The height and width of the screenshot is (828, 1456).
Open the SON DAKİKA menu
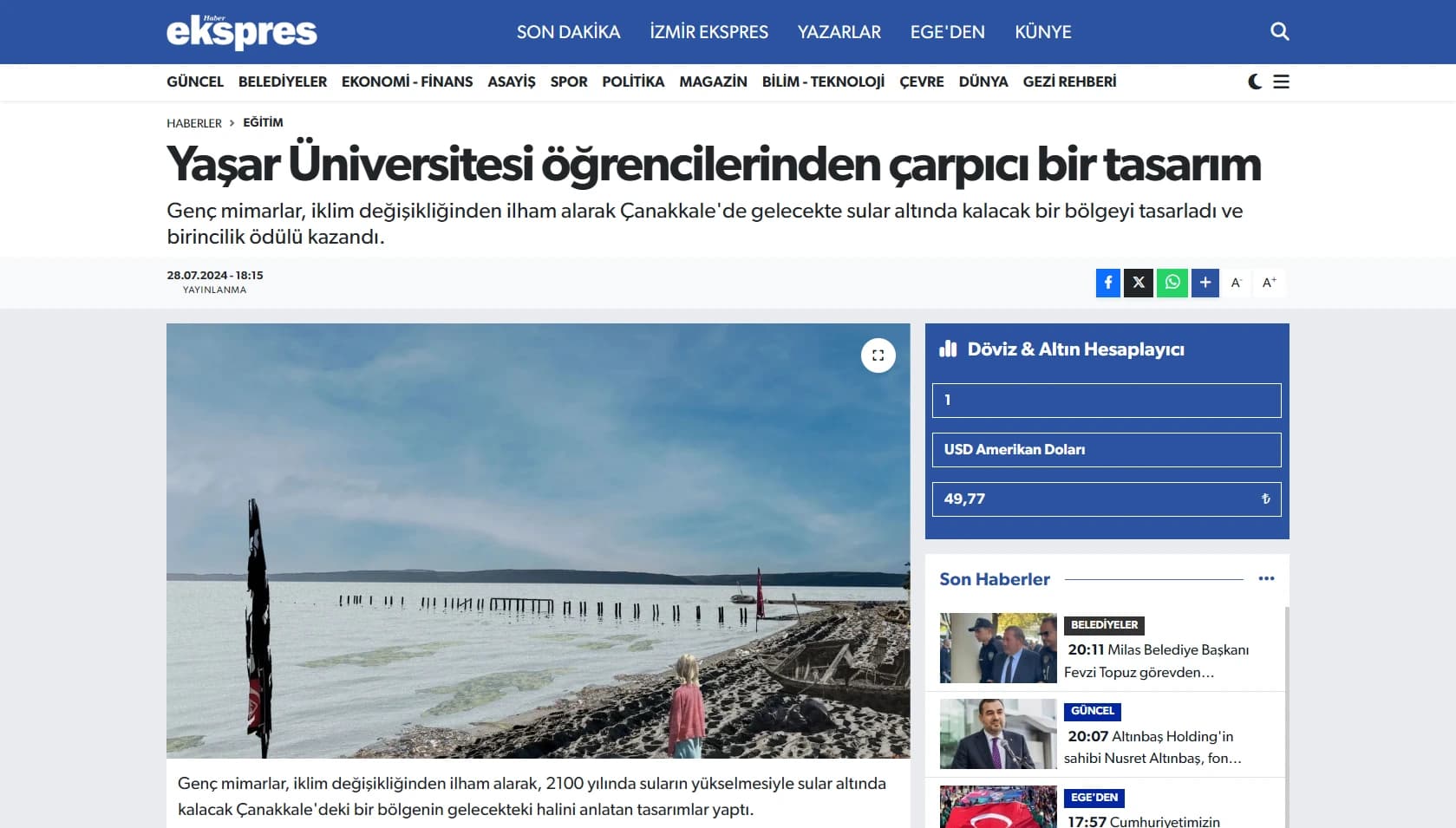click(x=568, y=32)
